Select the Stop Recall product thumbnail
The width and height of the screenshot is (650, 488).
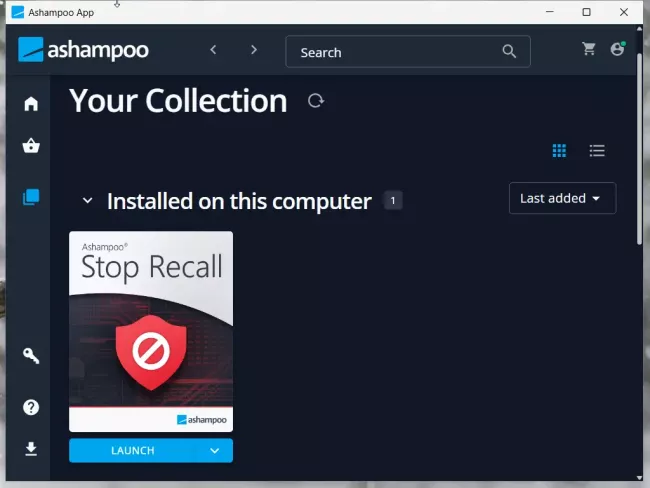point(151,331)
